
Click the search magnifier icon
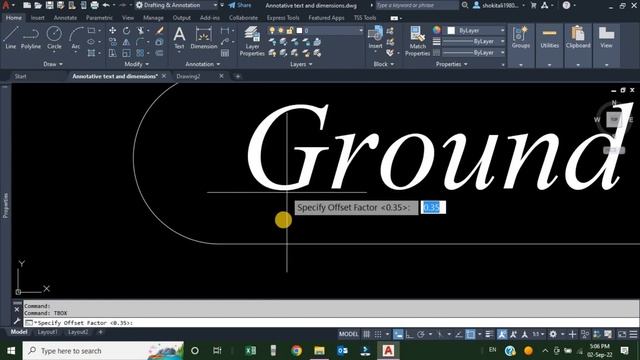(465, 5)
